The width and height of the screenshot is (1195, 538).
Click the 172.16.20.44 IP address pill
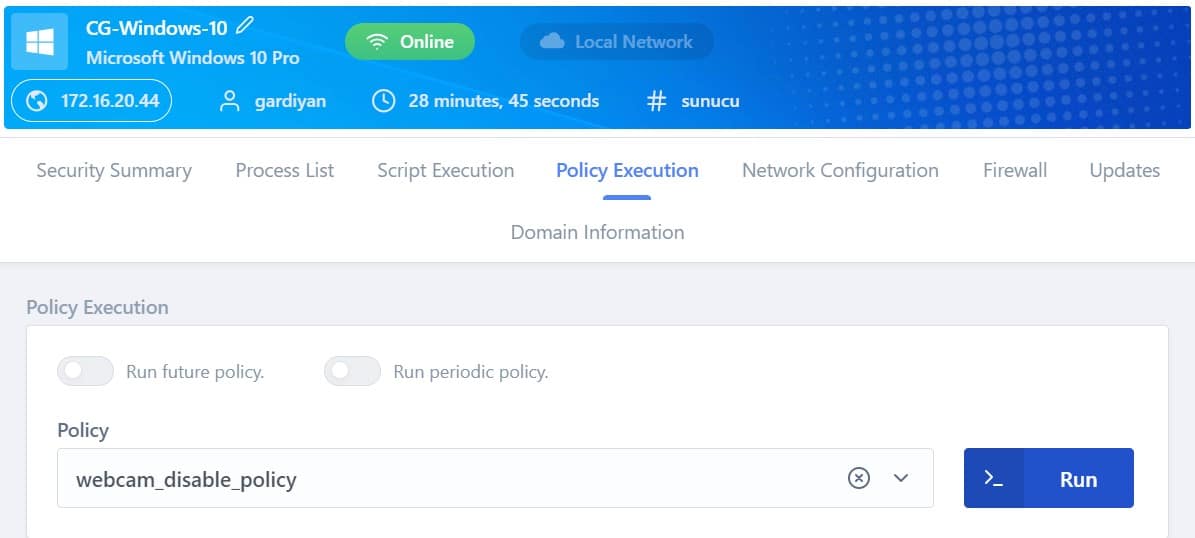(91, 101)
